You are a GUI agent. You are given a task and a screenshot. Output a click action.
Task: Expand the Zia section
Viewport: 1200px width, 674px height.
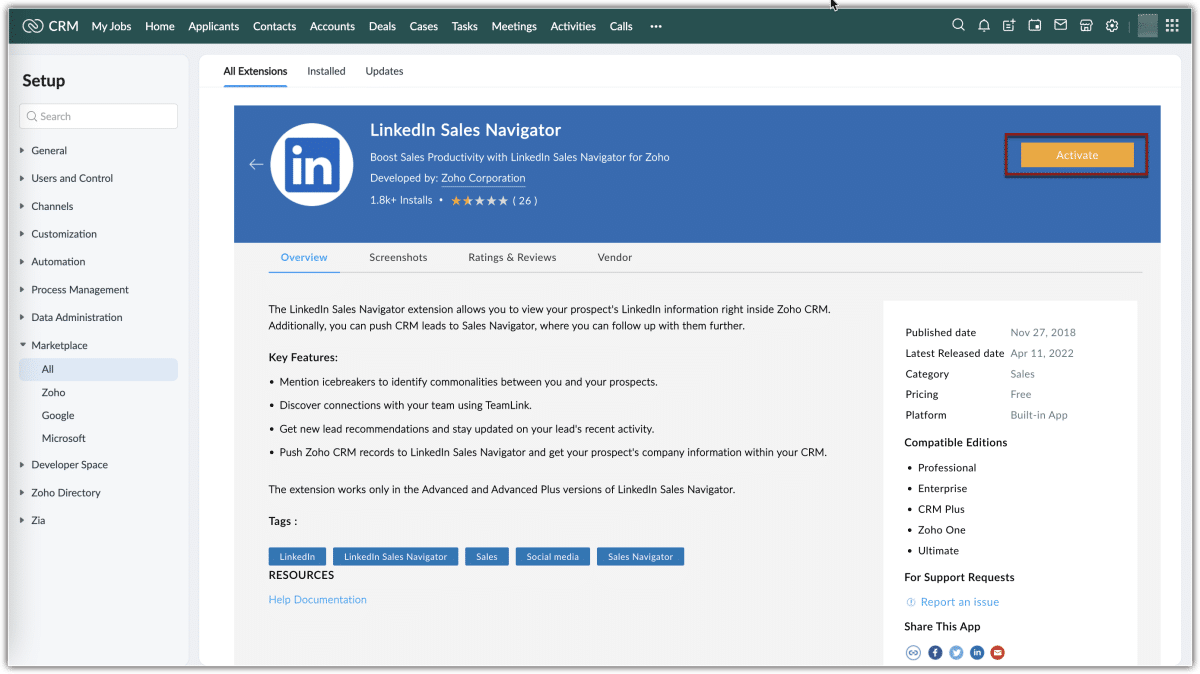pos(38,521)
